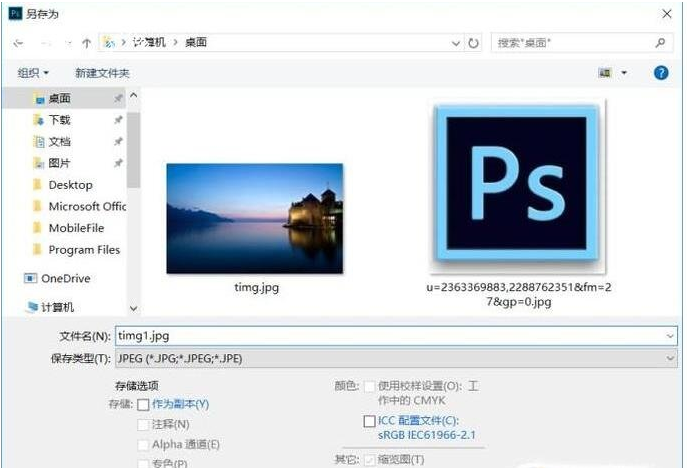Expand the view options dropdown arrow
Screen dimensions: 687x468
coord(624,73)
